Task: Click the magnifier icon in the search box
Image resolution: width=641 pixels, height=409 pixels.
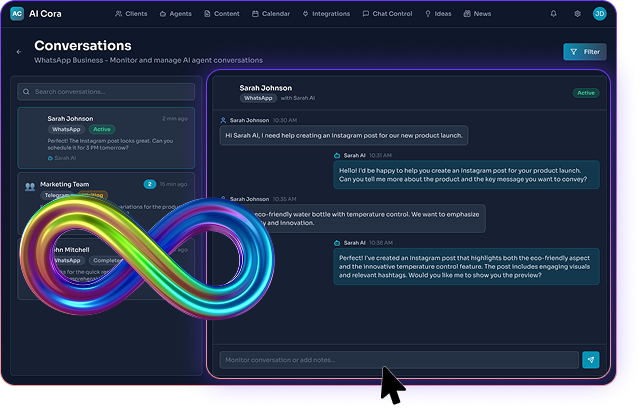Action: [28, 91]
